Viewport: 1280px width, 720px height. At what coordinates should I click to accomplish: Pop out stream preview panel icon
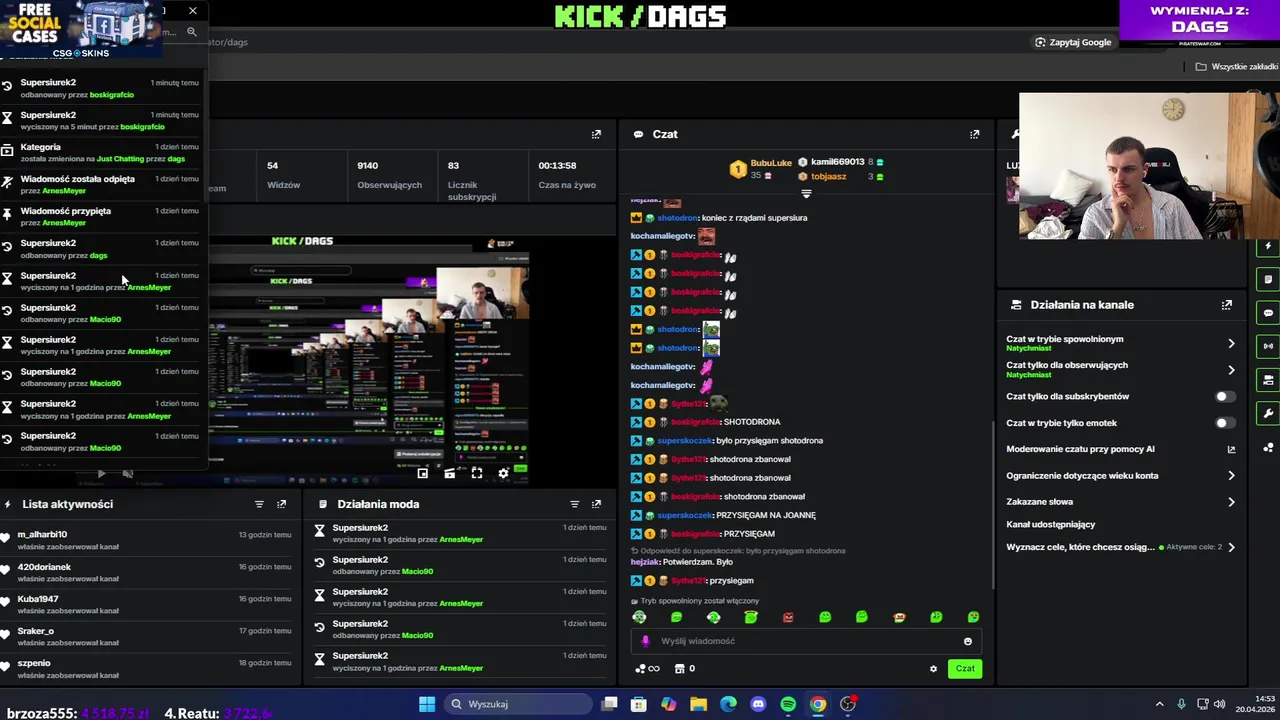pos(596,134)
